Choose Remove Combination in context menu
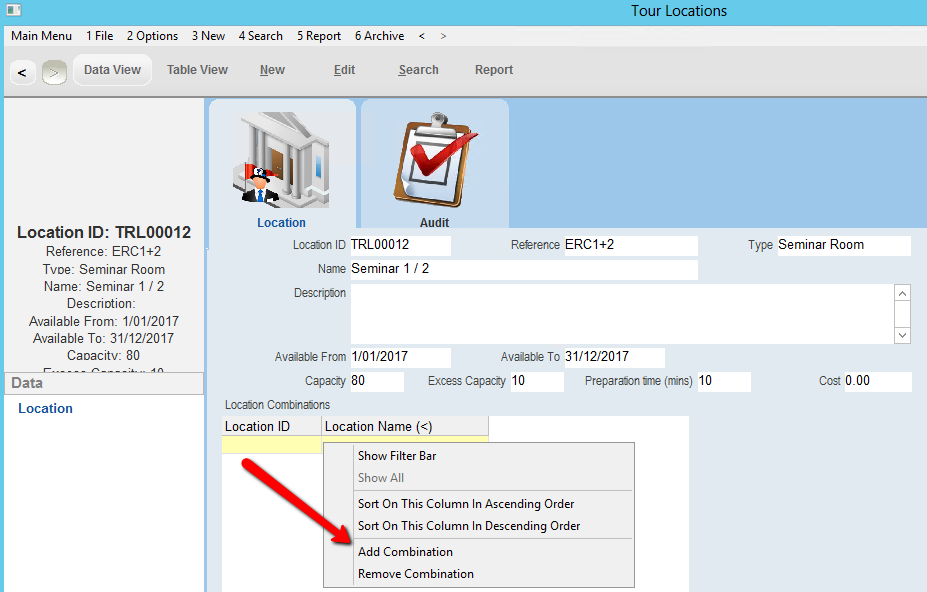The height and width of the screenshot is (592, 927). [x=415, y=574]
